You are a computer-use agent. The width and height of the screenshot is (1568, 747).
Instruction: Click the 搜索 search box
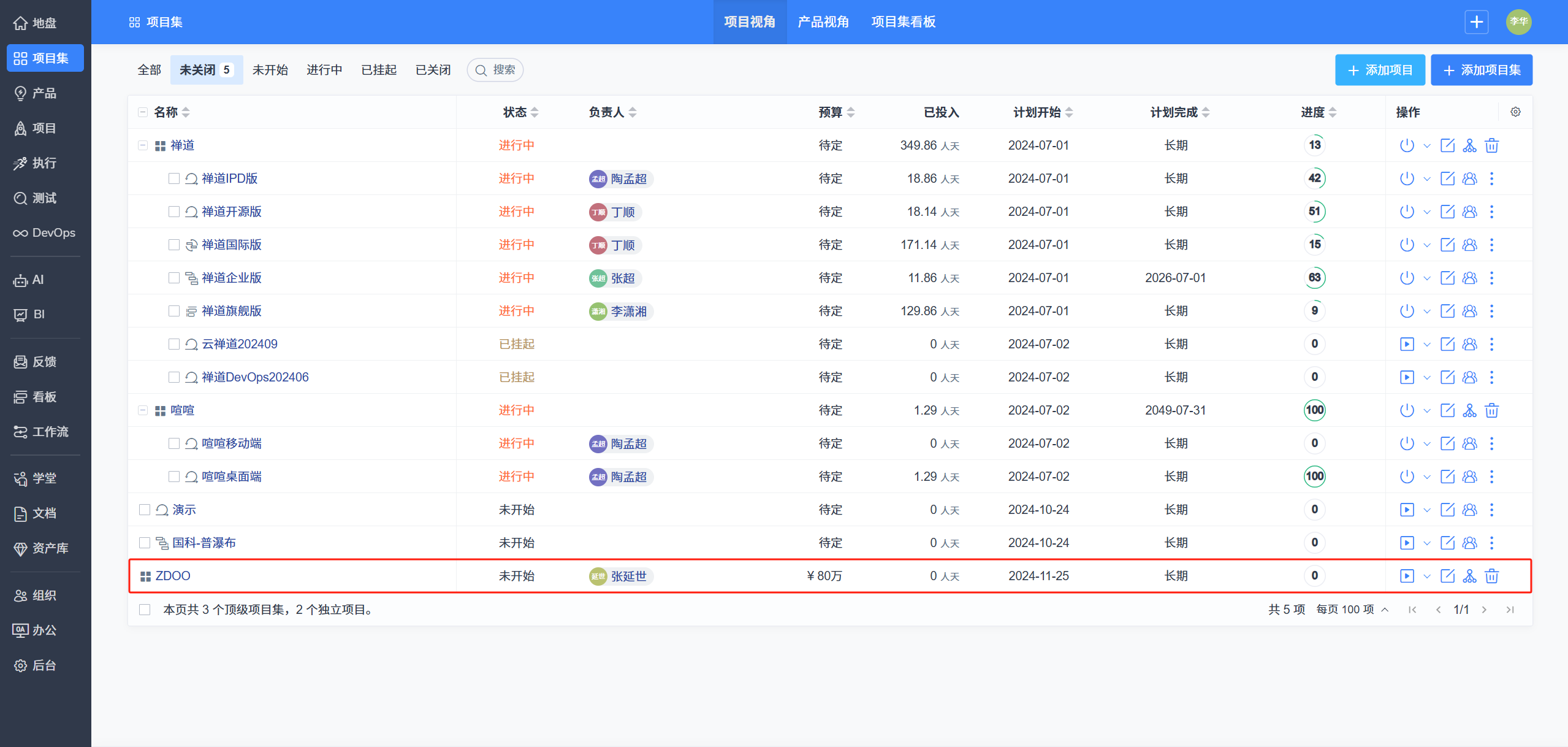(x=495, y=70)
